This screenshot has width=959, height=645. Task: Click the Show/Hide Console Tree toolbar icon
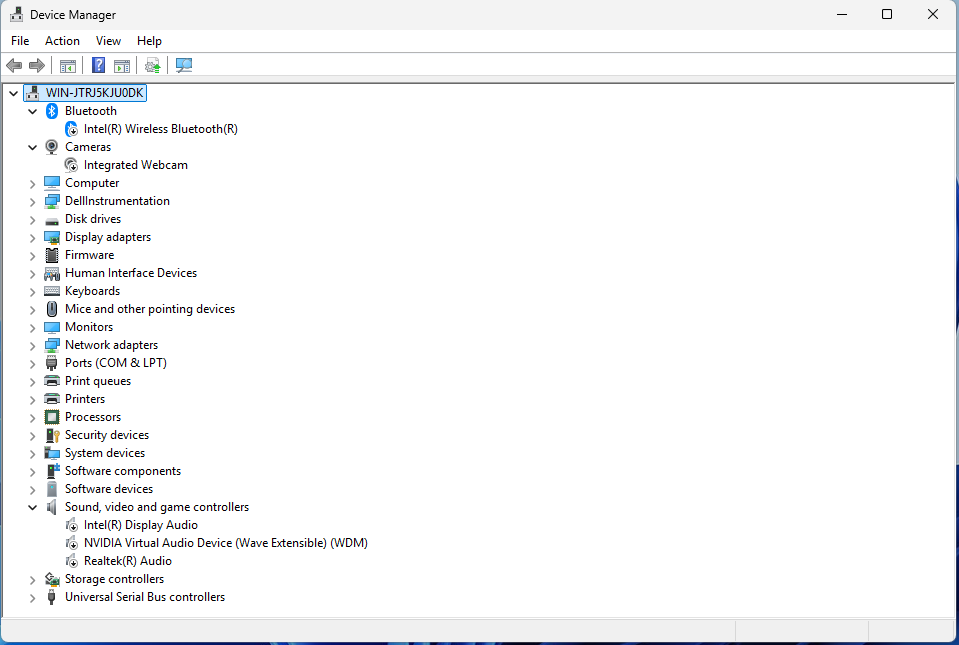pos(68,65)
